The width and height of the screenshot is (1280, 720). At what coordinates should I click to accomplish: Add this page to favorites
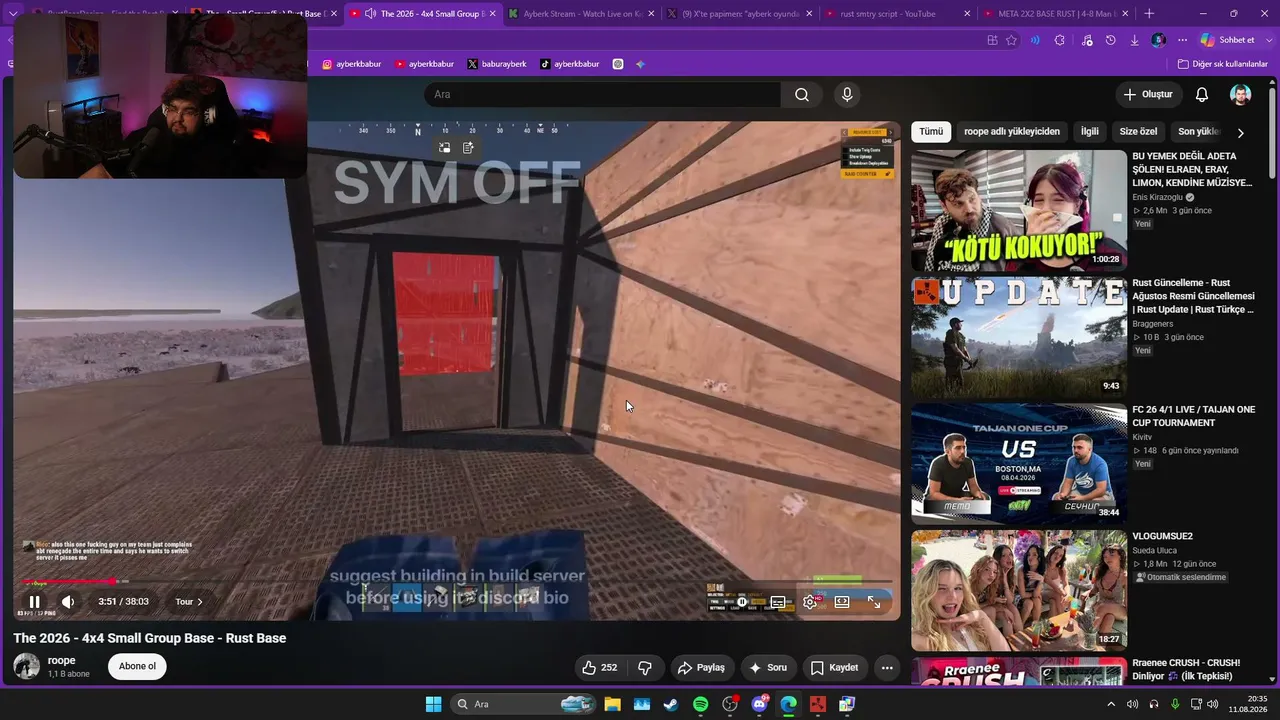[1011, 40]
